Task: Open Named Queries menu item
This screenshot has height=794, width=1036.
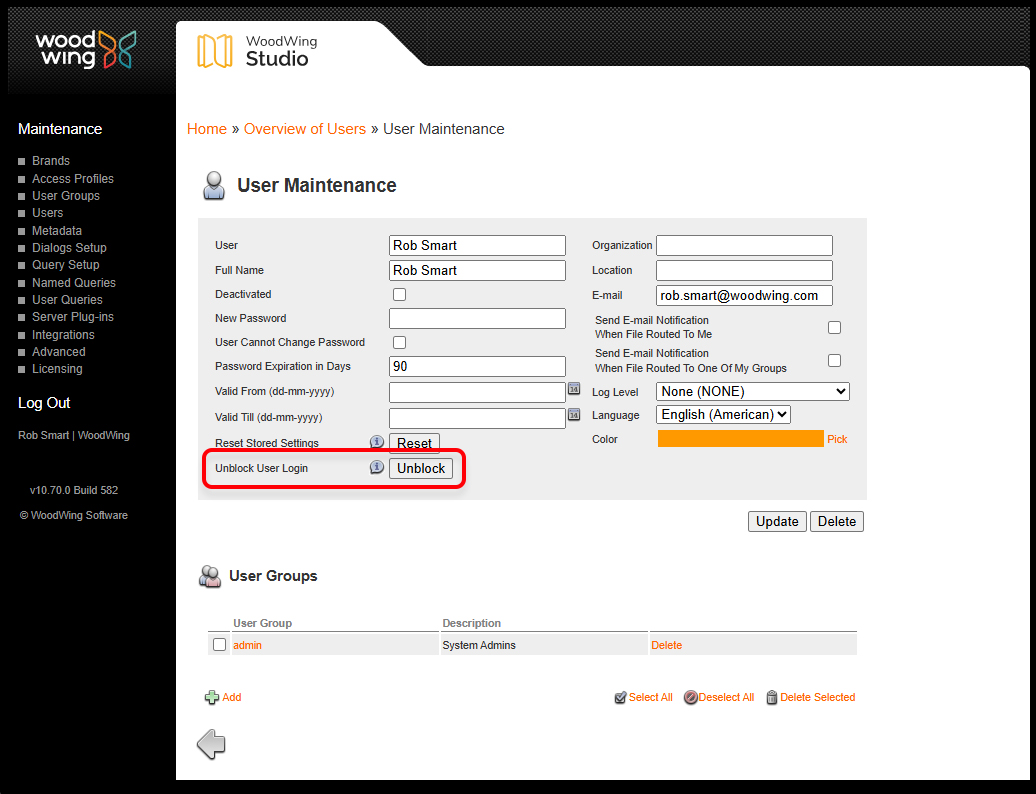Action: [x=74, y=283]
